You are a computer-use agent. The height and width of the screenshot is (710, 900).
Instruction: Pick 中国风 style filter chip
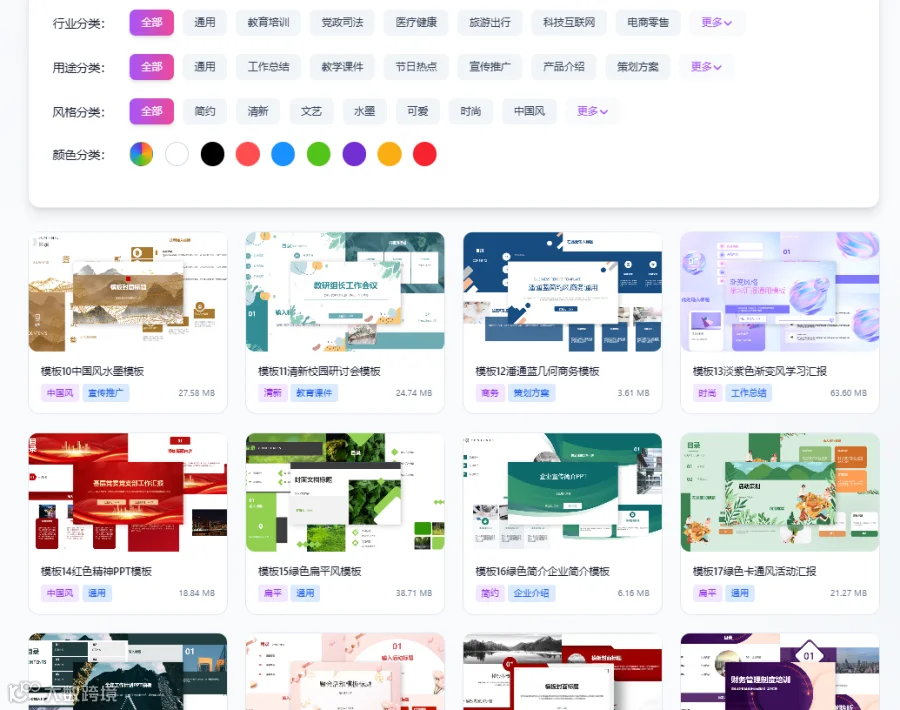point(529,111)
